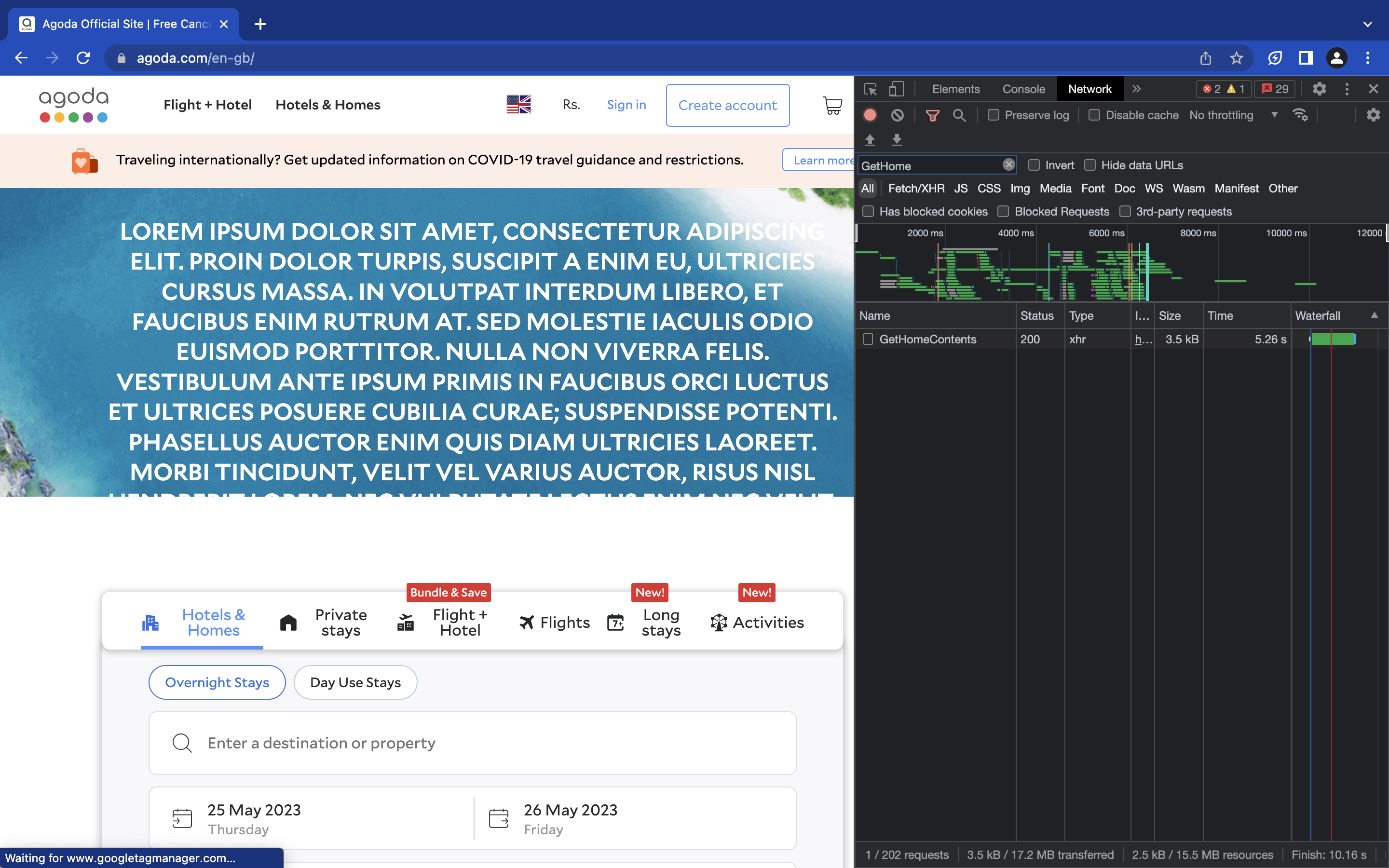Expand more DevTools tabs chevron
The height and width of the screenshot is (868, 1389).
1136,89
